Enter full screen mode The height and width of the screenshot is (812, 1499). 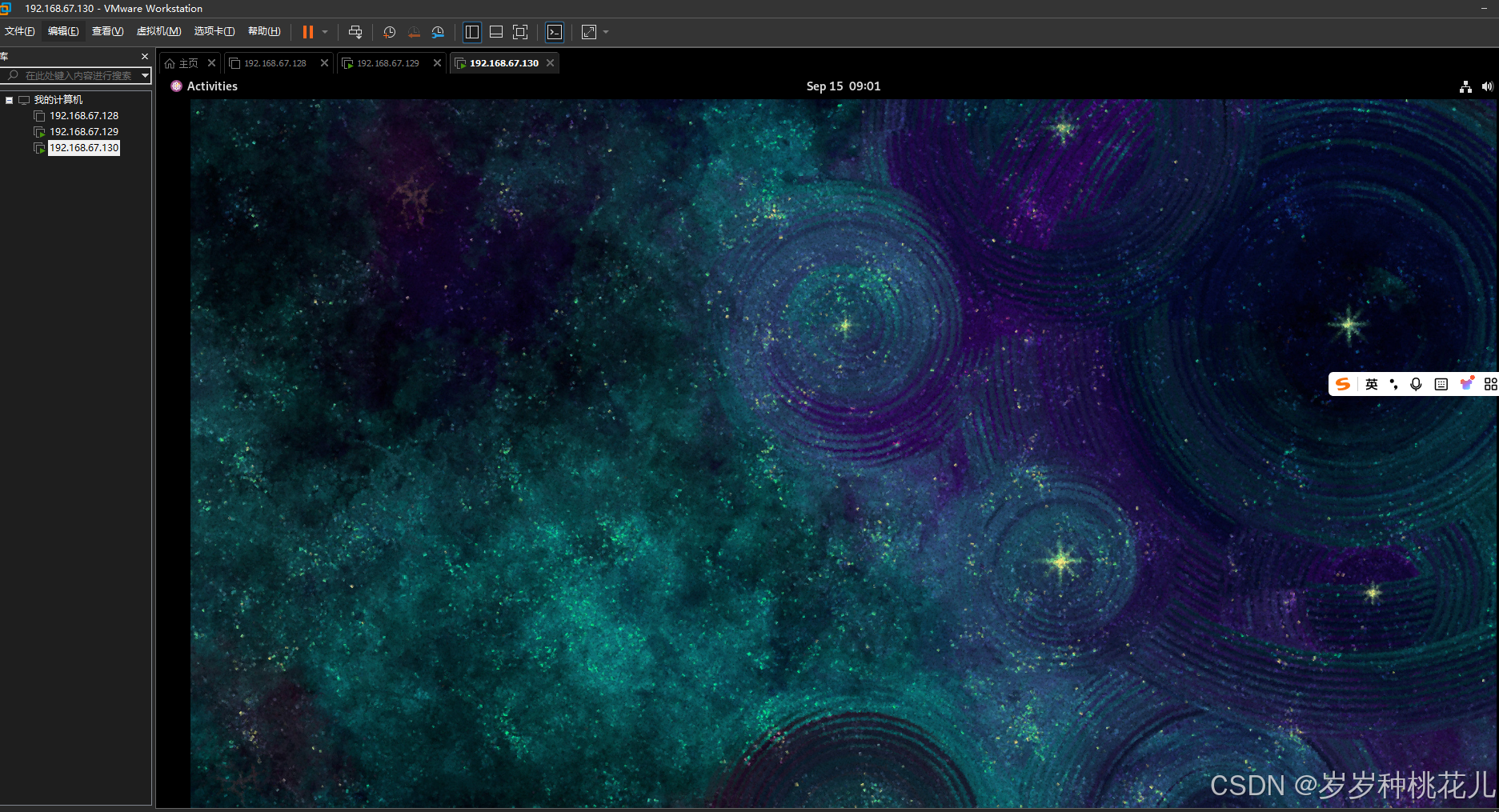(520, 32)
